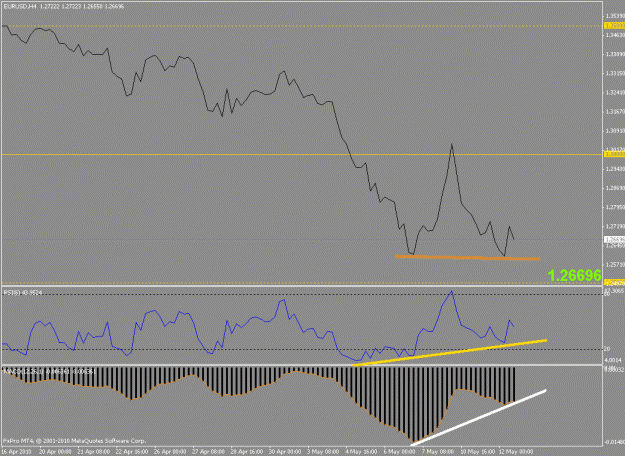Select the yellow trendline in RSI window

pyautogui.click(x=450, y=352)
